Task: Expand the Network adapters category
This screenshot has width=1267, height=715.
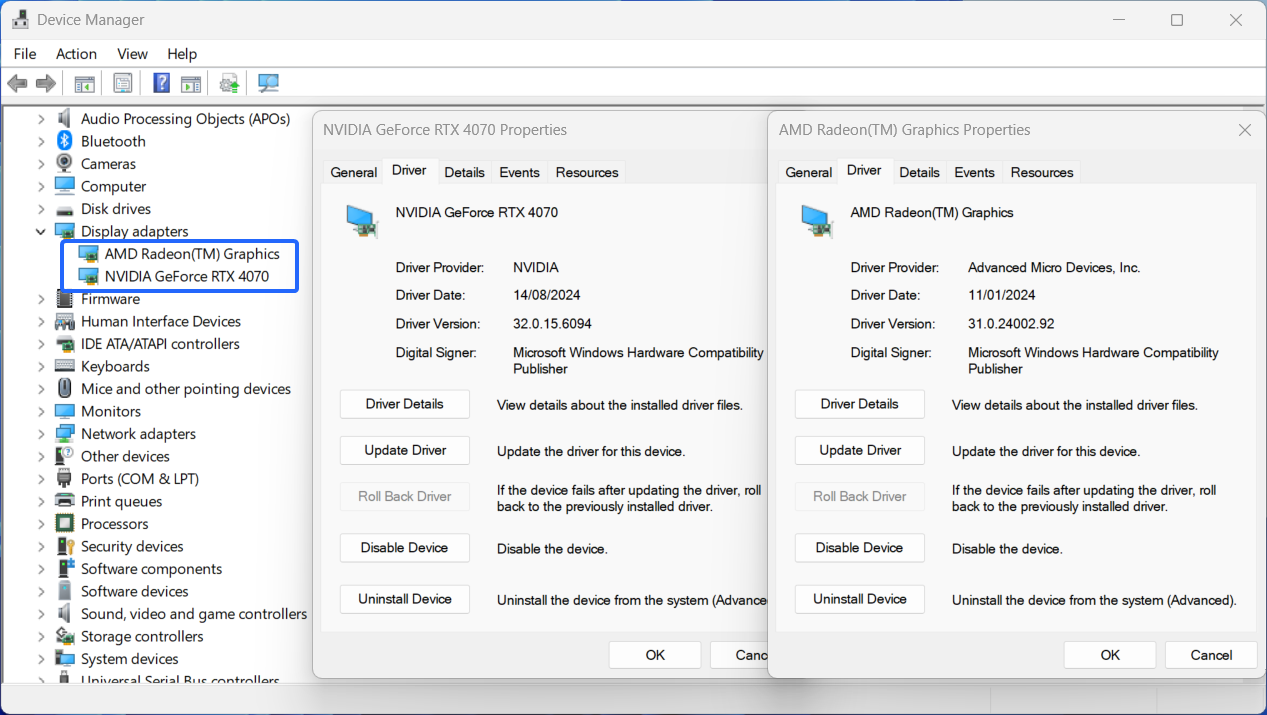Action: 41,434
